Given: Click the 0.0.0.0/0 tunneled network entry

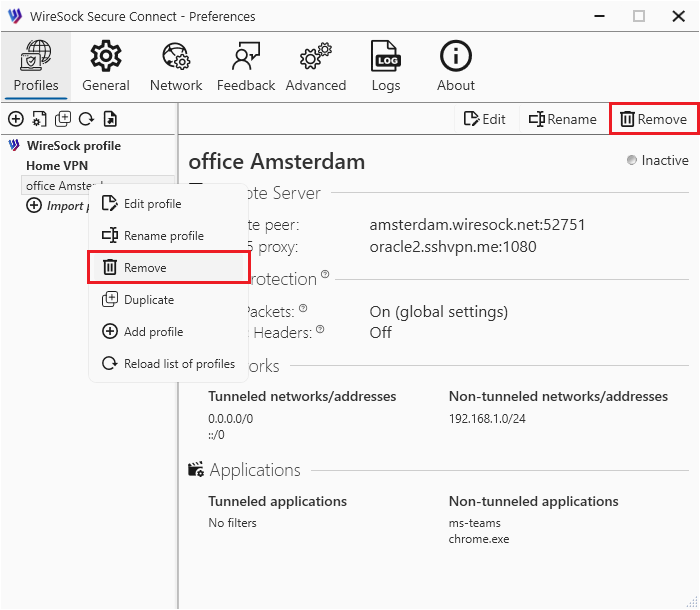Looking at the screenshot, I should tap(230, 419).
